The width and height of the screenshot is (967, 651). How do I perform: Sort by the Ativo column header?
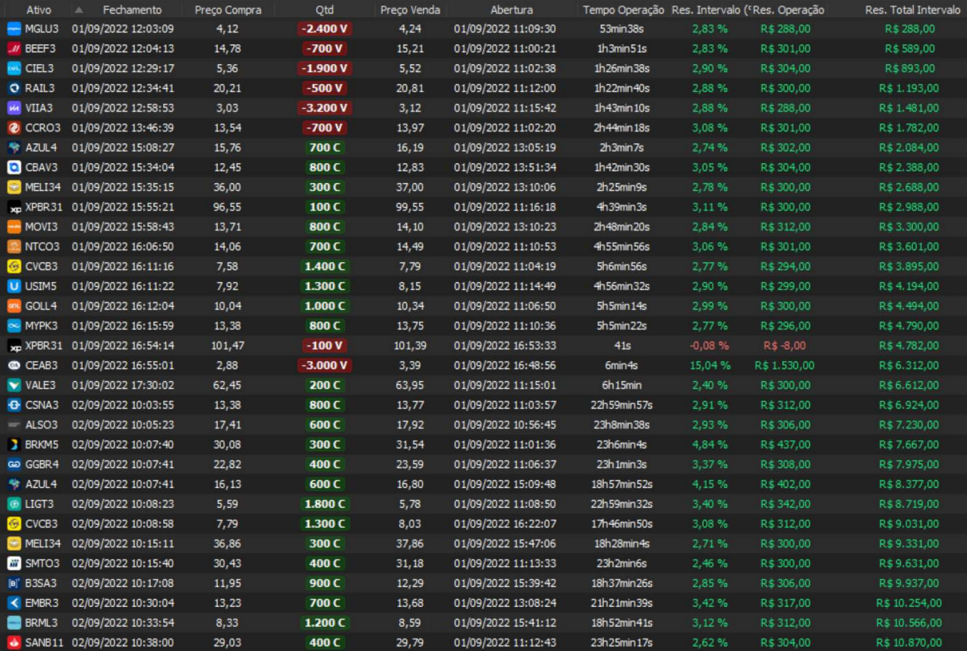tap(39, 9)
